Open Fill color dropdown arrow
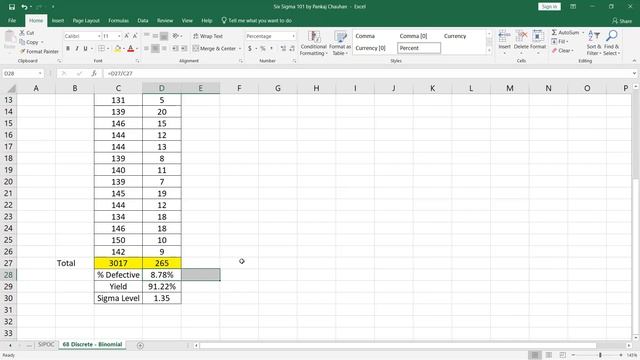This screenshot has height=360, width=640. click(x=124, y=49)
